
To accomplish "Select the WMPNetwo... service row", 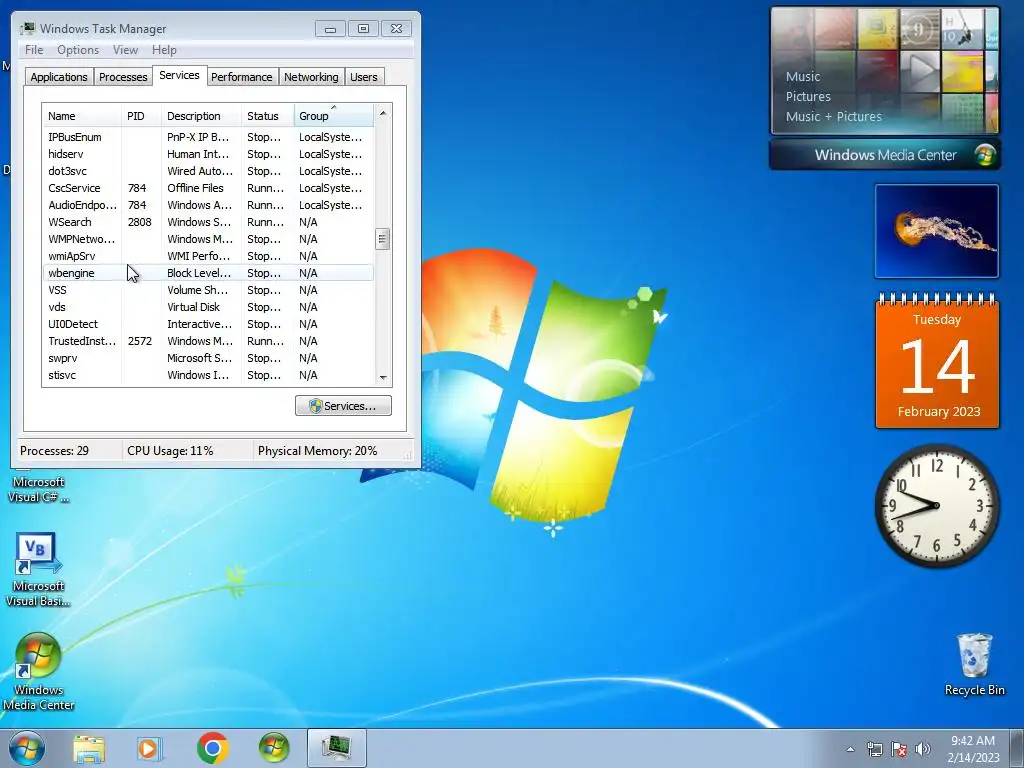I will coord(208,239).
